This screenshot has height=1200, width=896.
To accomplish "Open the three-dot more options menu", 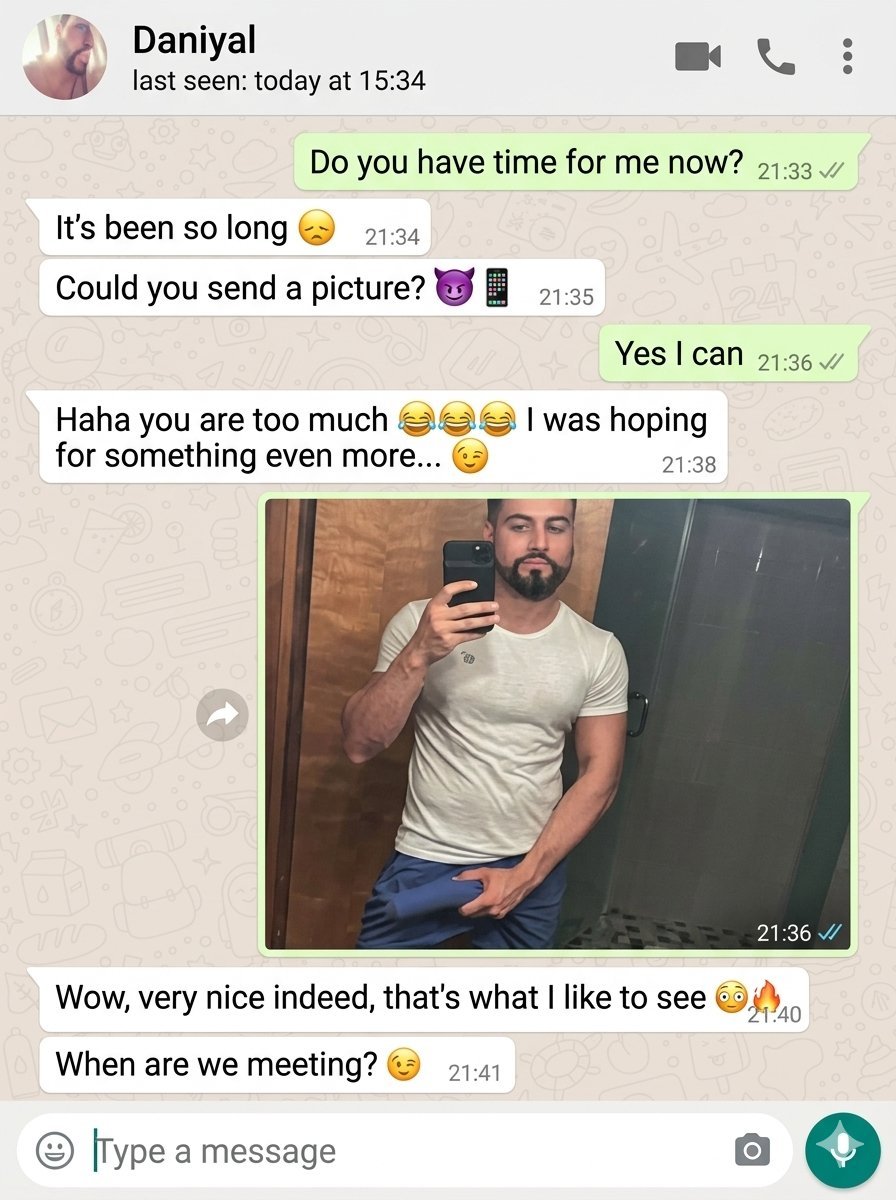I will click(x=847, y=57).
